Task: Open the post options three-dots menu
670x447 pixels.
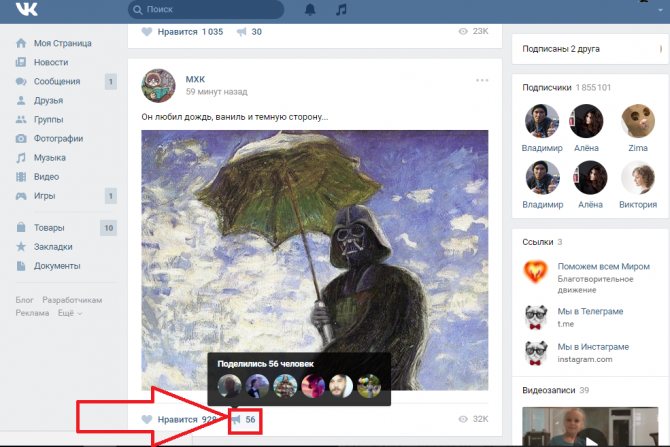Action: pyautogui.click(x=482, y=80)
